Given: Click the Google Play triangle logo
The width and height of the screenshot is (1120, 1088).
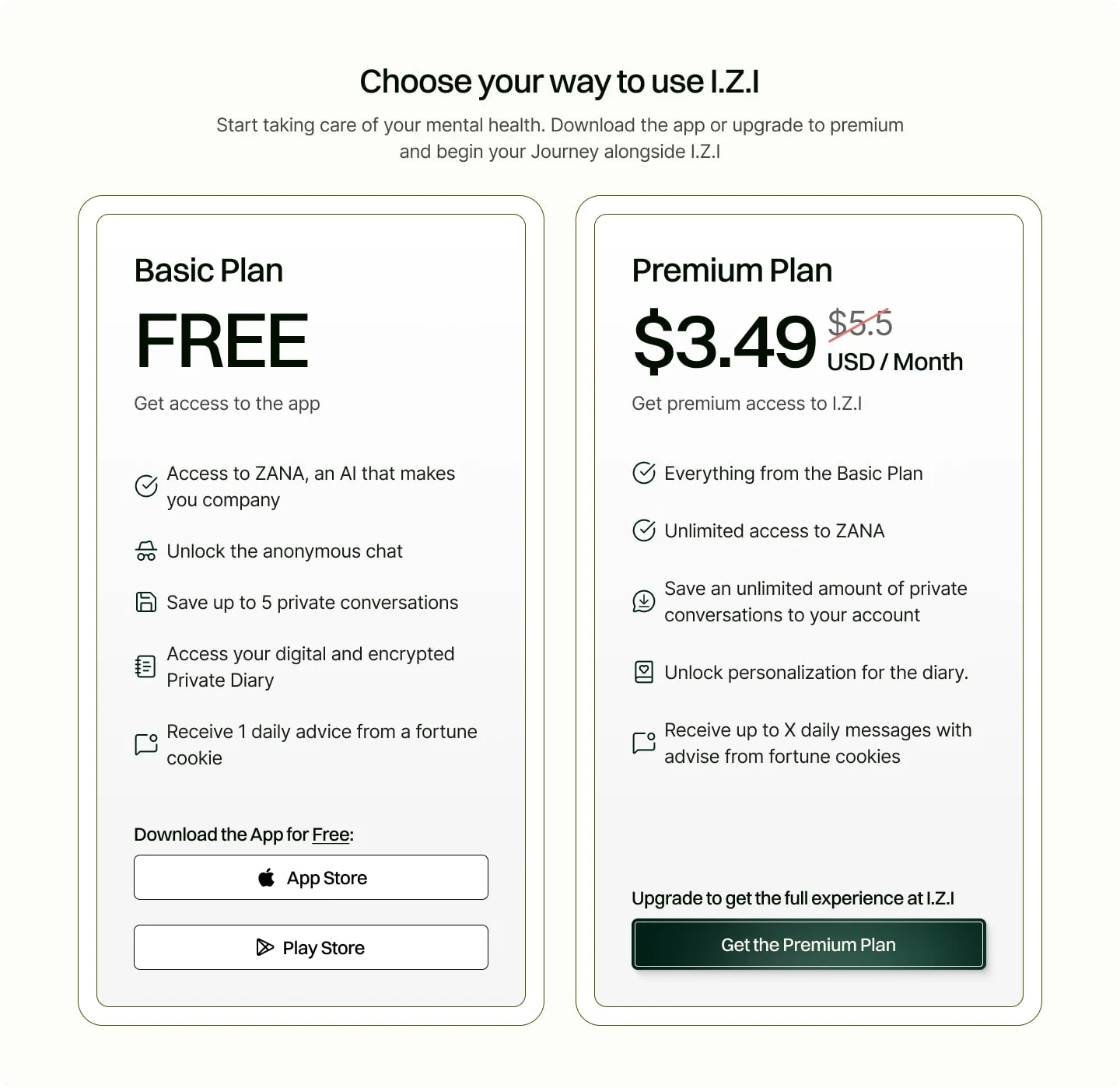Looking at the screenshot, I should tap(265, 947).
